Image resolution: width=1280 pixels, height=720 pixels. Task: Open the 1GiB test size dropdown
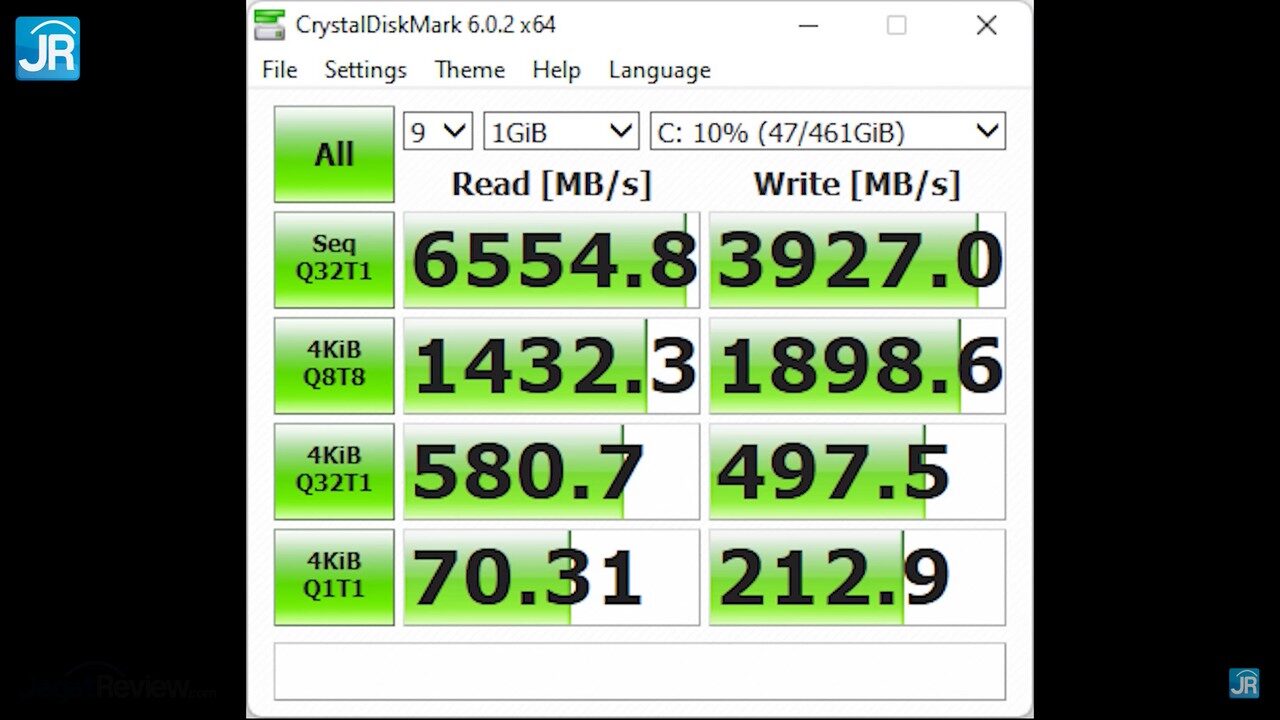point(560,130)
